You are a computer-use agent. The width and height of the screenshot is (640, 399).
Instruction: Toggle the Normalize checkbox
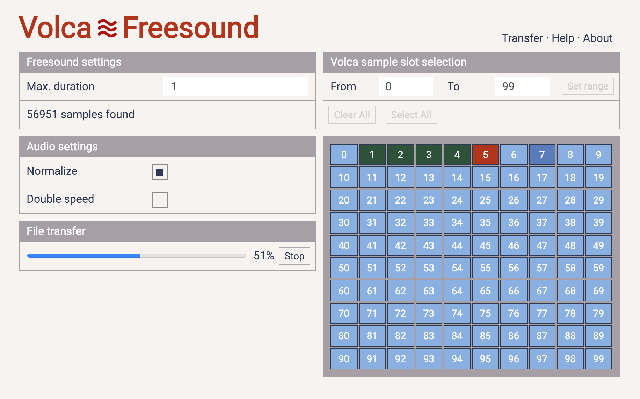160,172
